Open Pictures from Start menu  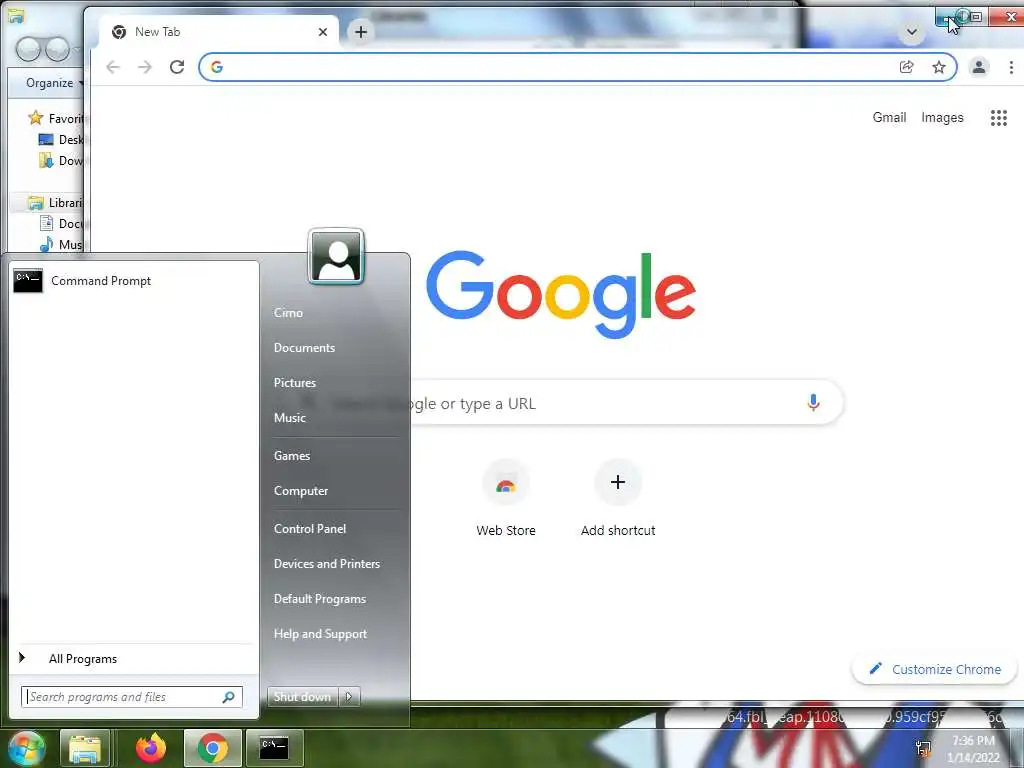click(295, 383)
